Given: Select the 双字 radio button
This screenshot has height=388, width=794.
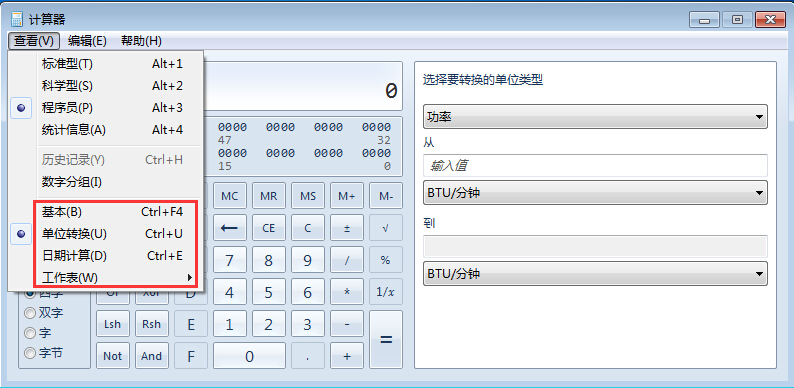Looking at the screenshot, I should (x=30, y=313).
